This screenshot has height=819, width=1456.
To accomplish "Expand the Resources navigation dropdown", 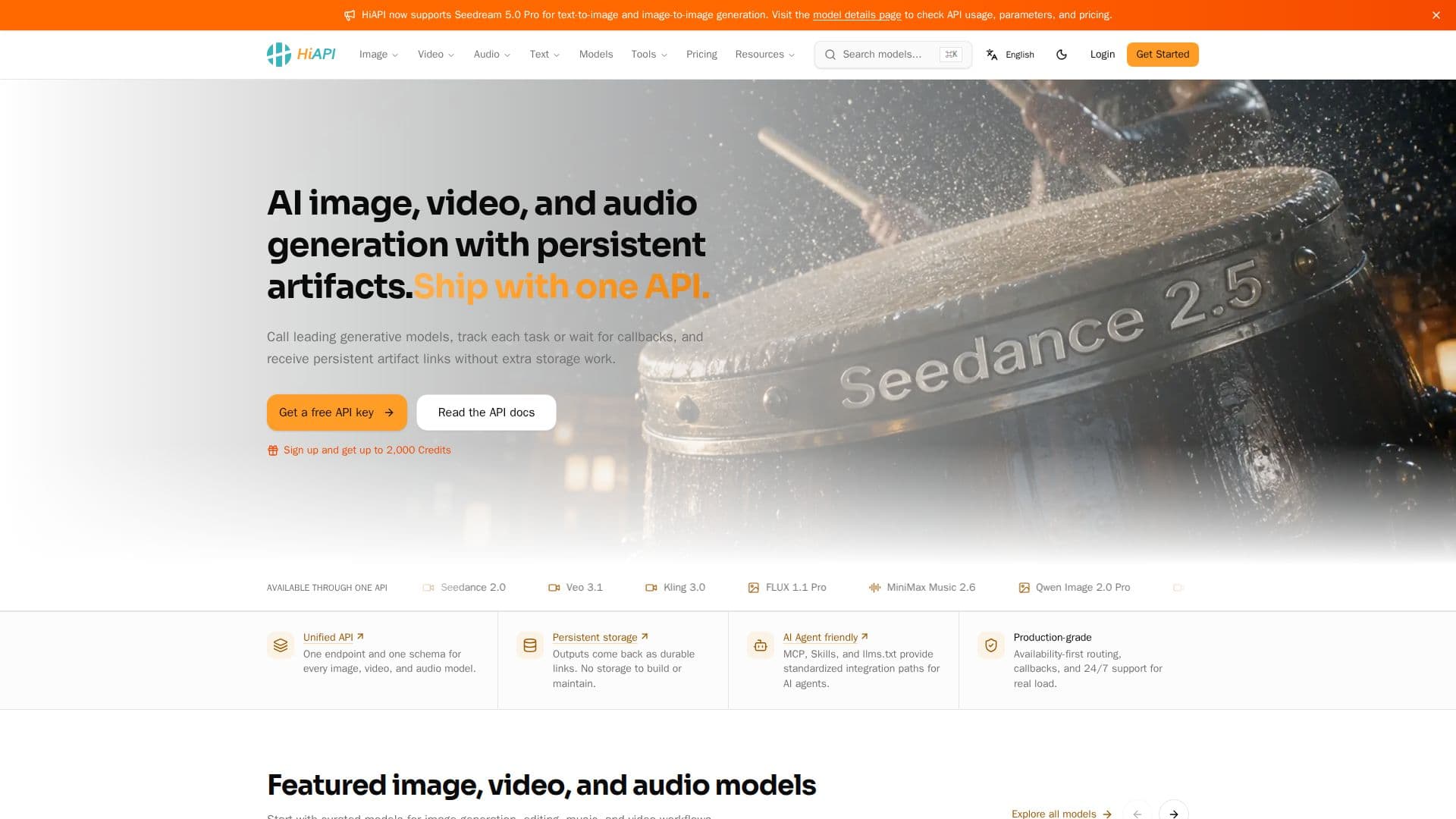I will pos(765,55).
